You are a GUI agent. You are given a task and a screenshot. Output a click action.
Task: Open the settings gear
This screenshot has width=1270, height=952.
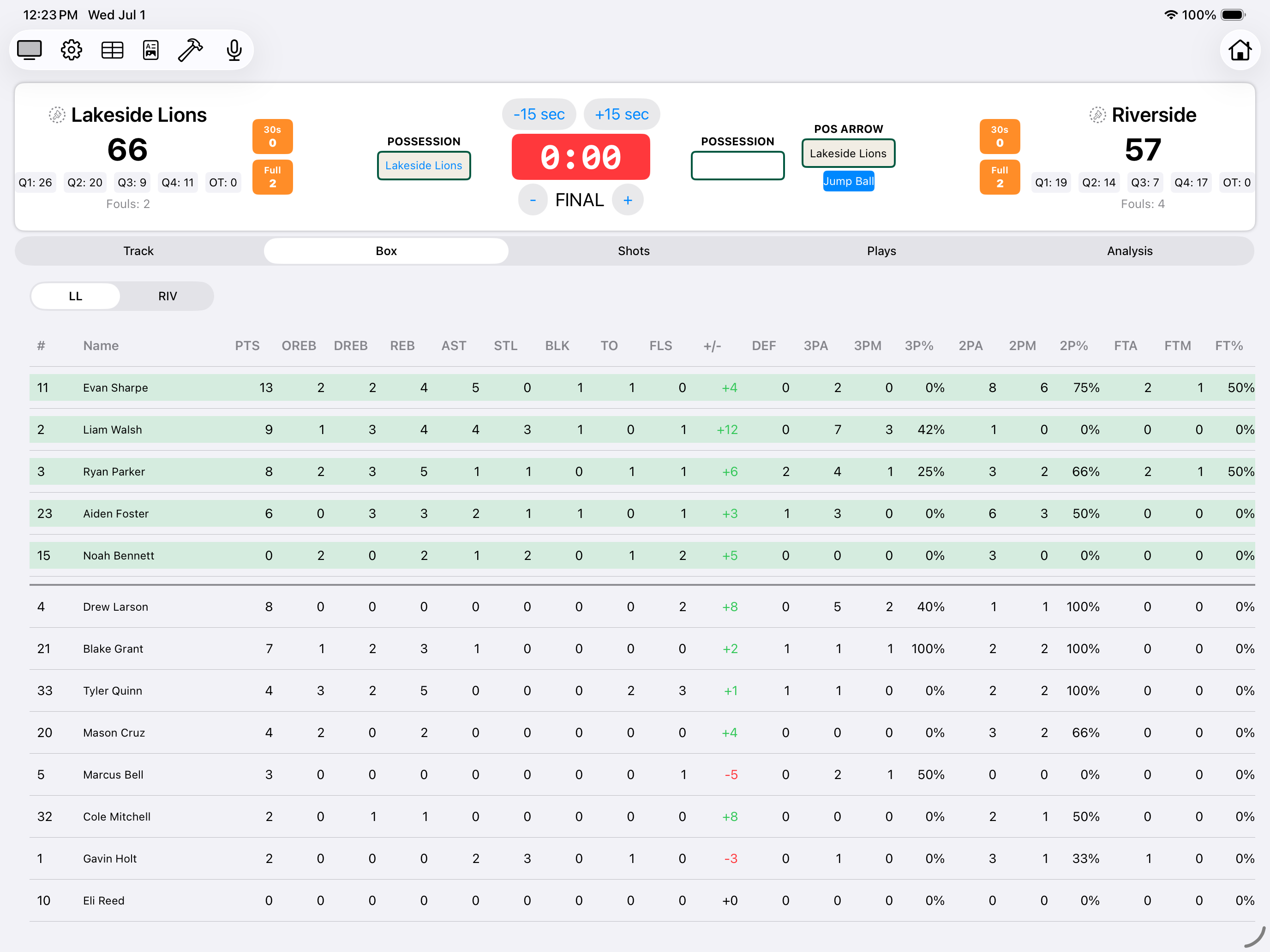pos(71,50)
